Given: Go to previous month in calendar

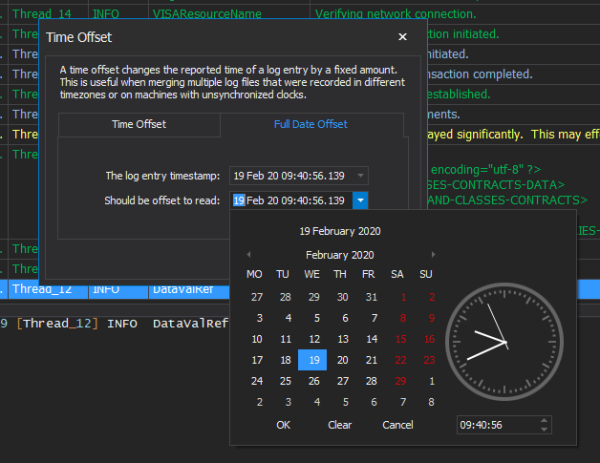Looking at the screenshot, I should pos(249,254).
